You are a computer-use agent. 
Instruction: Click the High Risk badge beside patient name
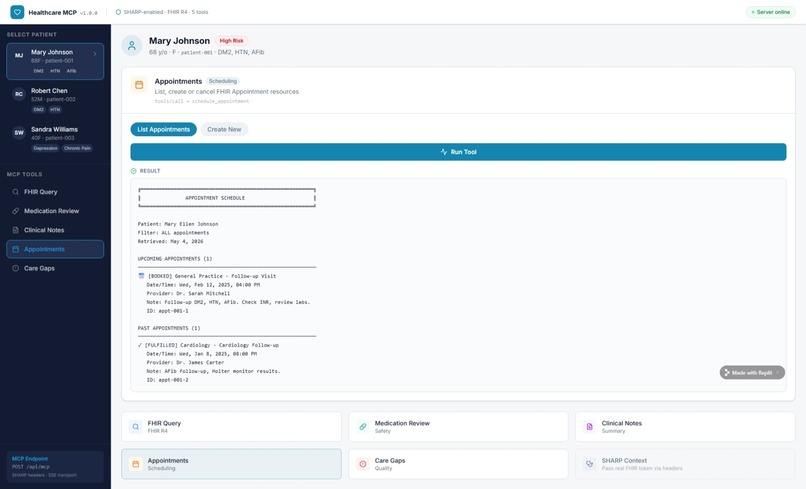[231, 41]
